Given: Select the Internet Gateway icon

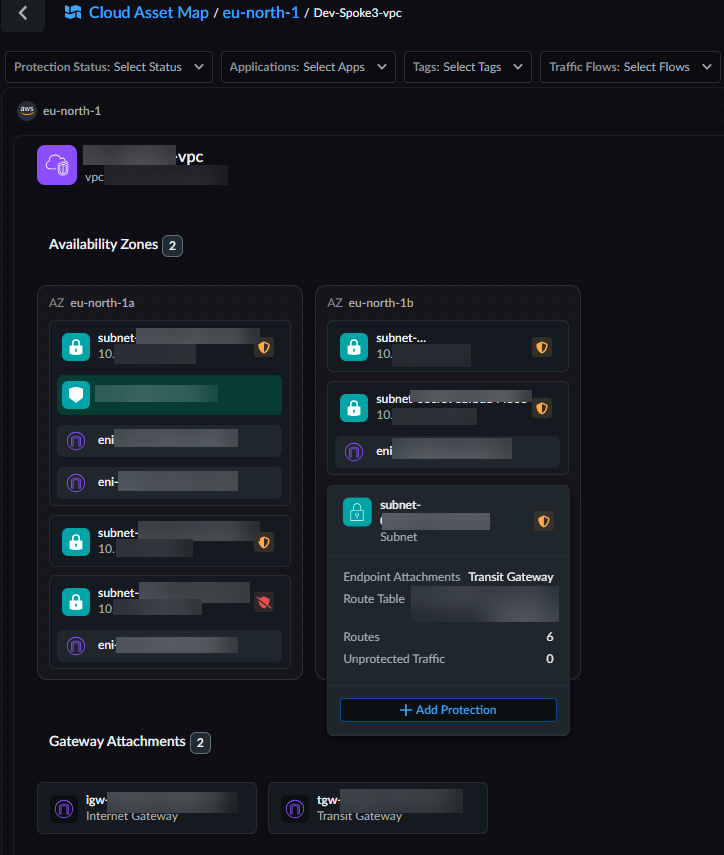Looking at the screenshot, I should click(64, 808).
